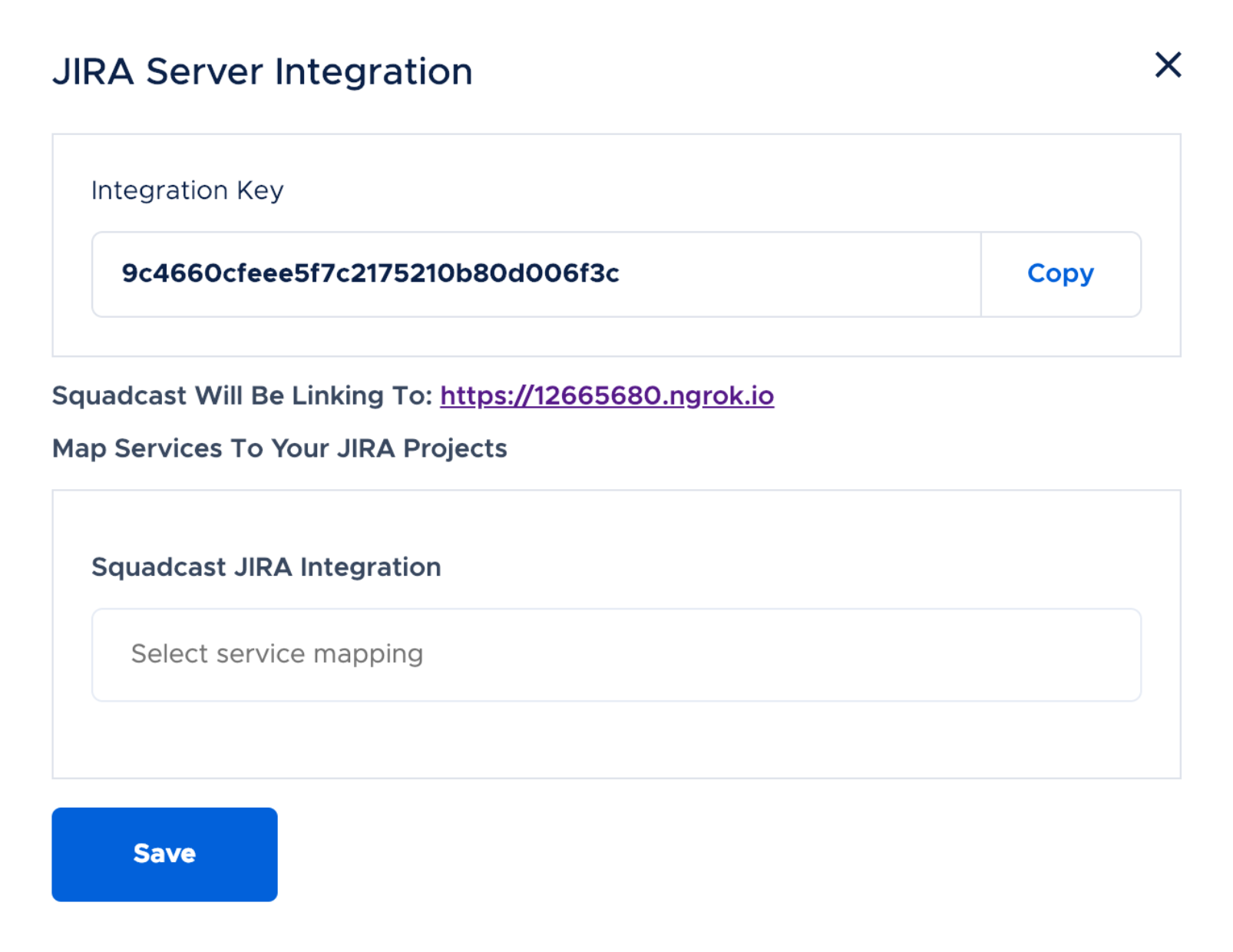Select the integration key value field
The height and width of the screenshot is (952, 1233).
coord(537,274)
